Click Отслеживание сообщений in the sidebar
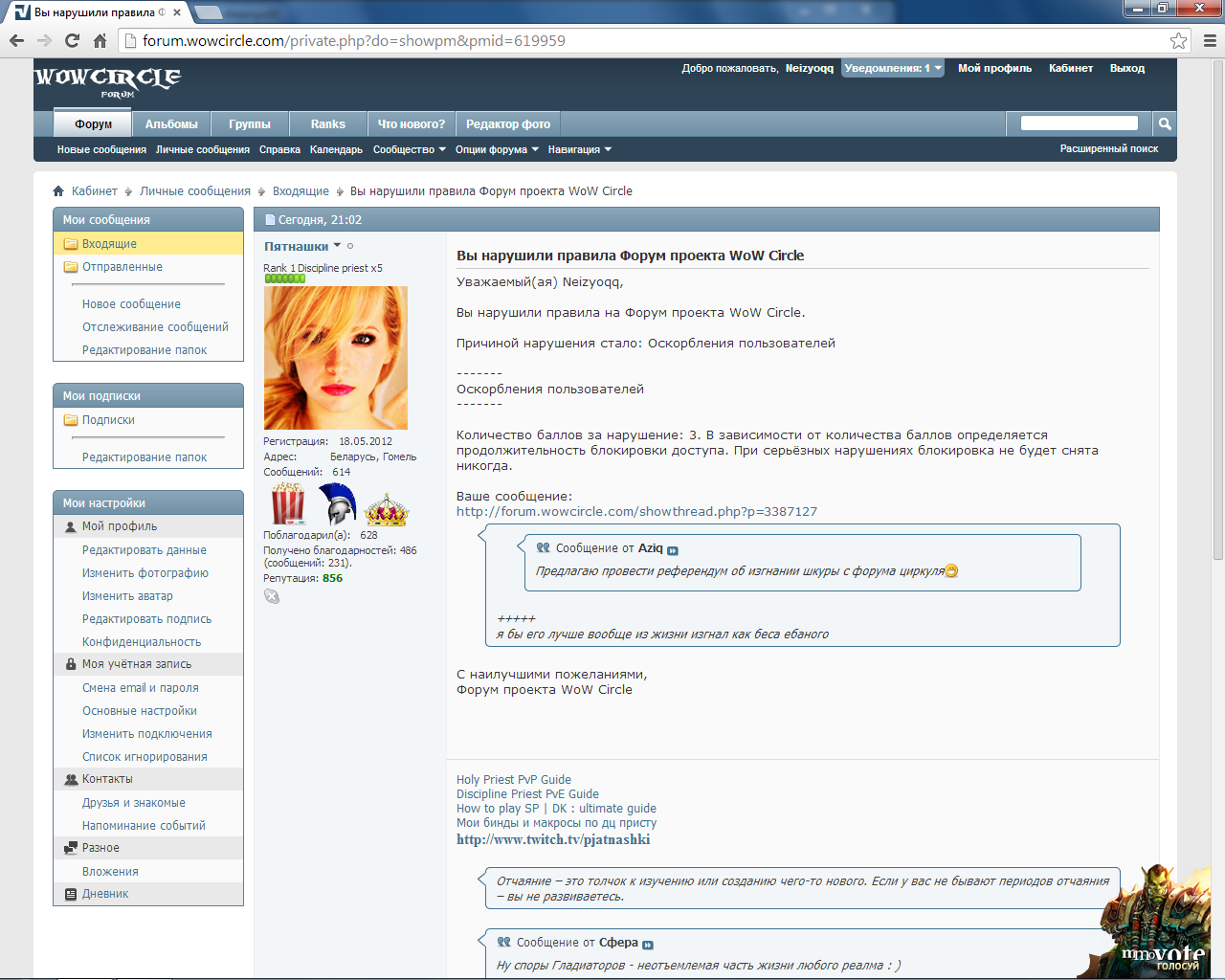Image resolution: width=1225 pixels, height=980 pixels. pos(155,327)
